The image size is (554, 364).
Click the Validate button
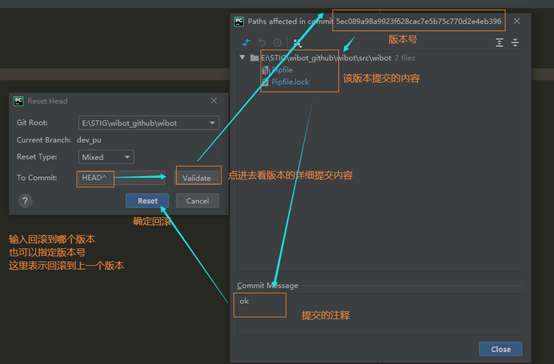[x=197, y=178]
